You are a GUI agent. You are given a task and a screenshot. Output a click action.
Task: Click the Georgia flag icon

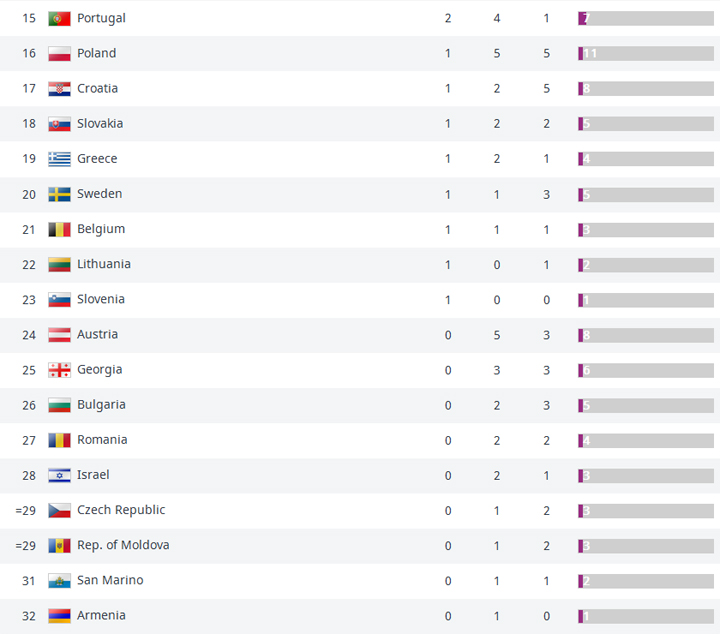click(x=59, y=370)
